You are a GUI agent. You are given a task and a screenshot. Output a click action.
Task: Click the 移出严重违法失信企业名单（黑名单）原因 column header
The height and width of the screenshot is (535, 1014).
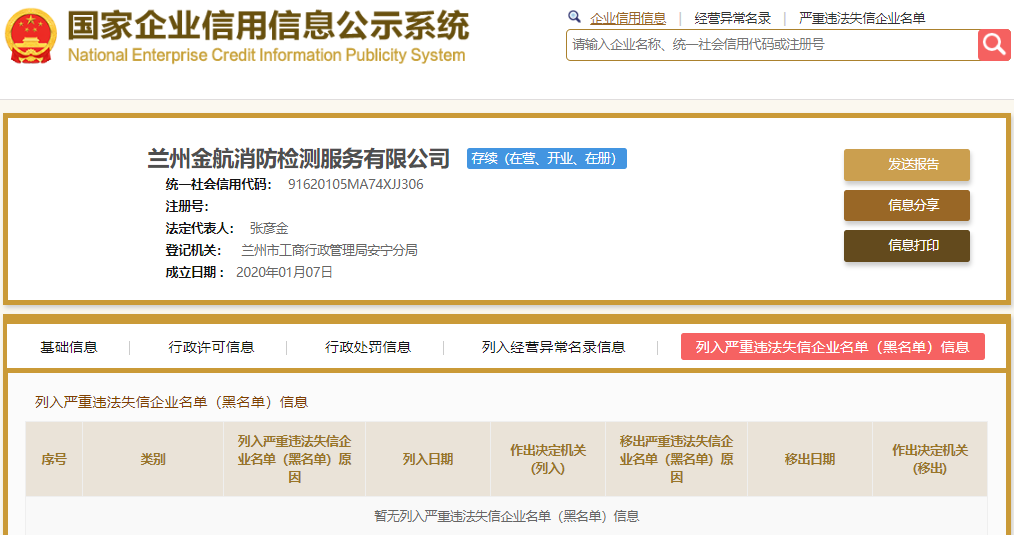click(x=676, y=459)
